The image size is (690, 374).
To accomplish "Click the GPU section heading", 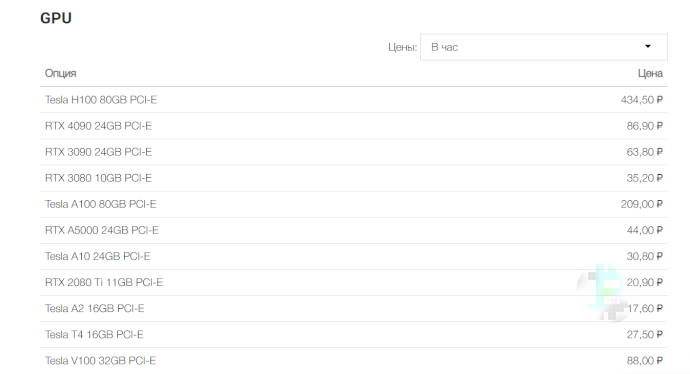I will (56, 18).
